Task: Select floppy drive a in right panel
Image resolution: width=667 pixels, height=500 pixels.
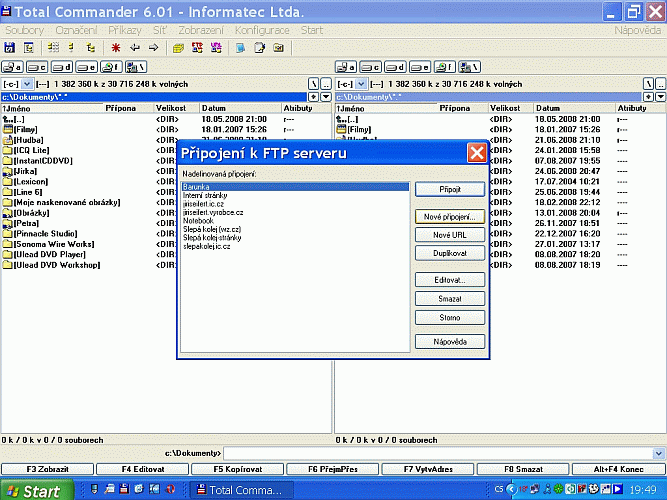Action: pos(346,67)
